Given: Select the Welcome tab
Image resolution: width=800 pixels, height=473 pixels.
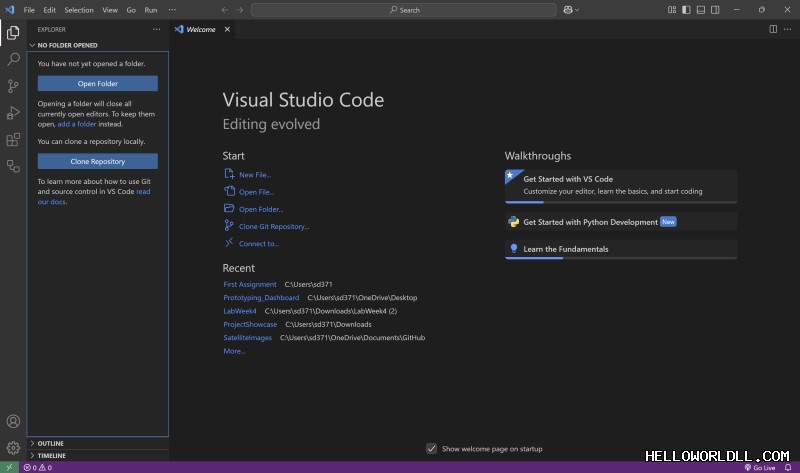Looking at the screenshot, I should pyautogui.click(x=201, y=29).
